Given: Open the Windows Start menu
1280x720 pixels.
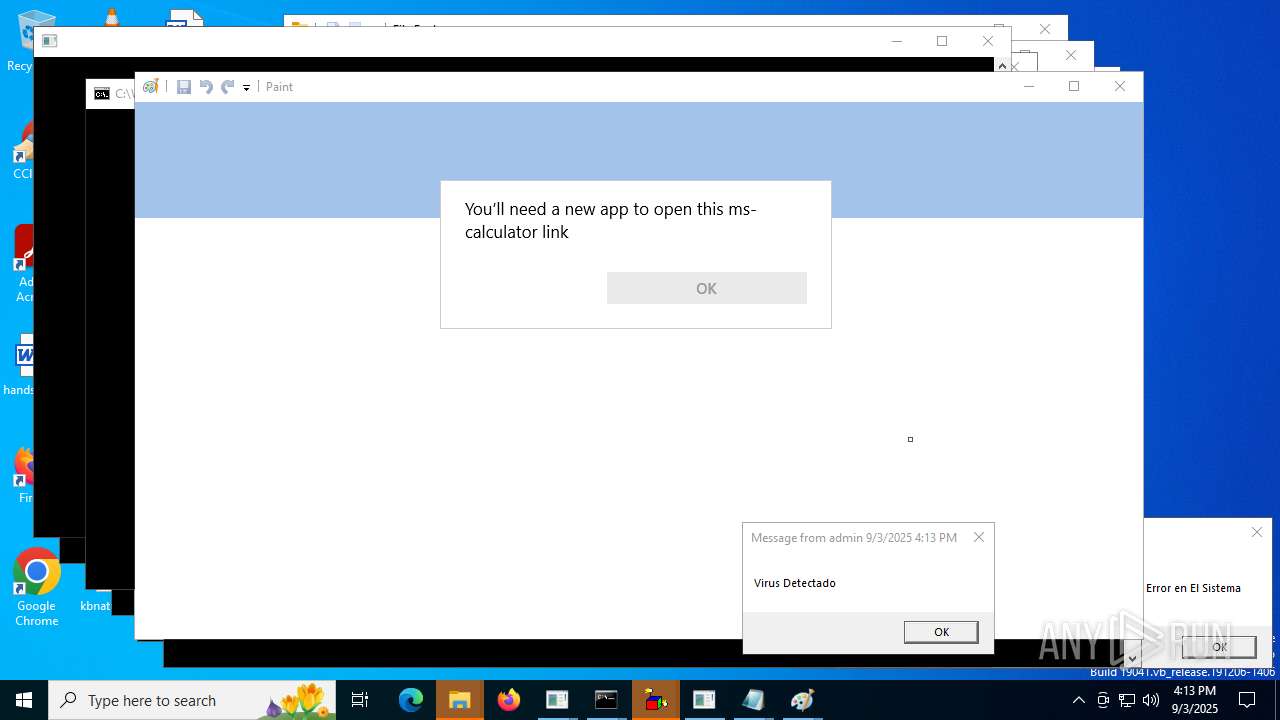Looking at the screenshot, I should point(24,700).
